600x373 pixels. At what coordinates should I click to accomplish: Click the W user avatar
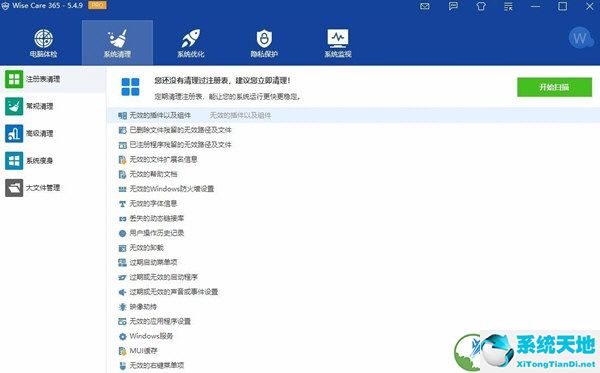tap(580, 38)
